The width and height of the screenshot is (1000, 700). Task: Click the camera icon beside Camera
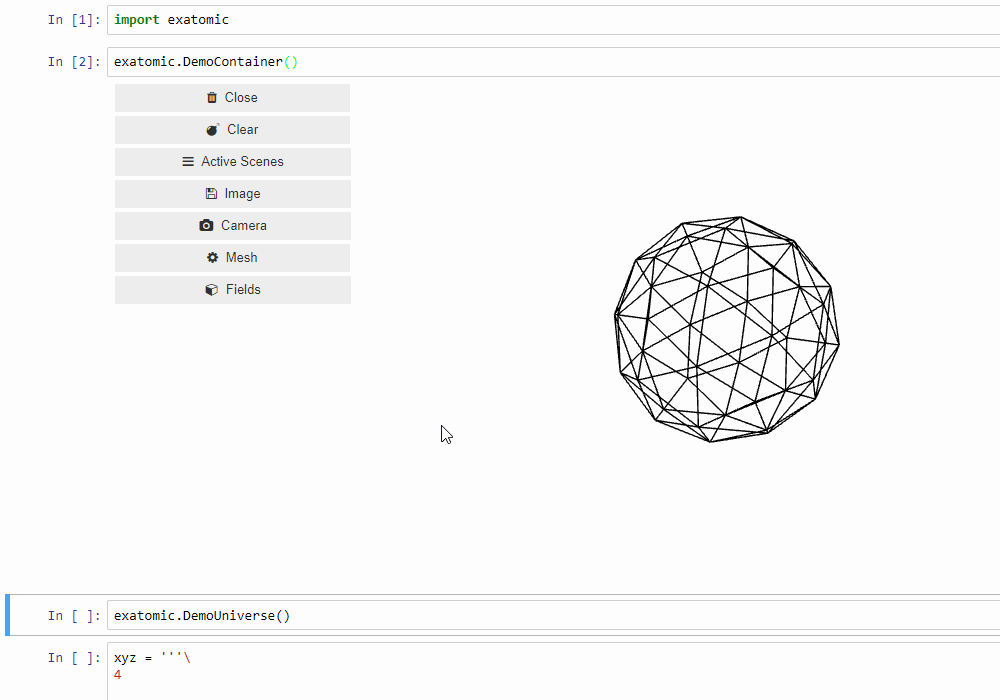206,226
